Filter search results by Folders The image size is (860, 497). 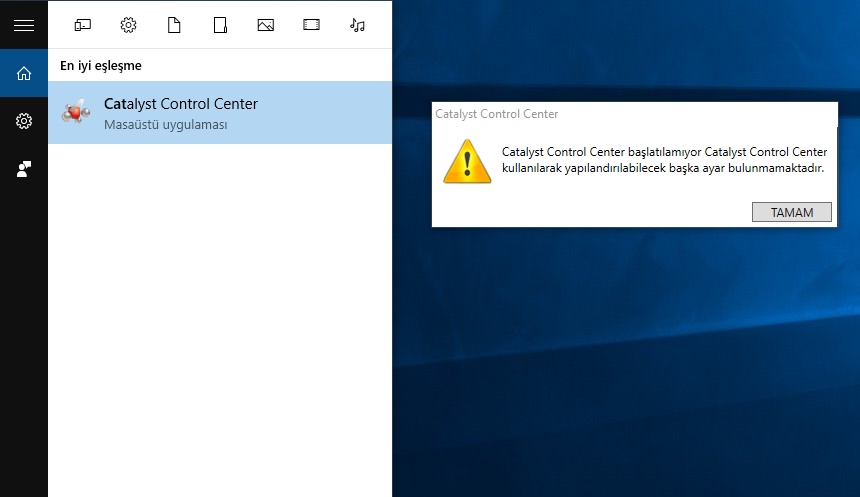pyautogui.click(x=220, y=25)
